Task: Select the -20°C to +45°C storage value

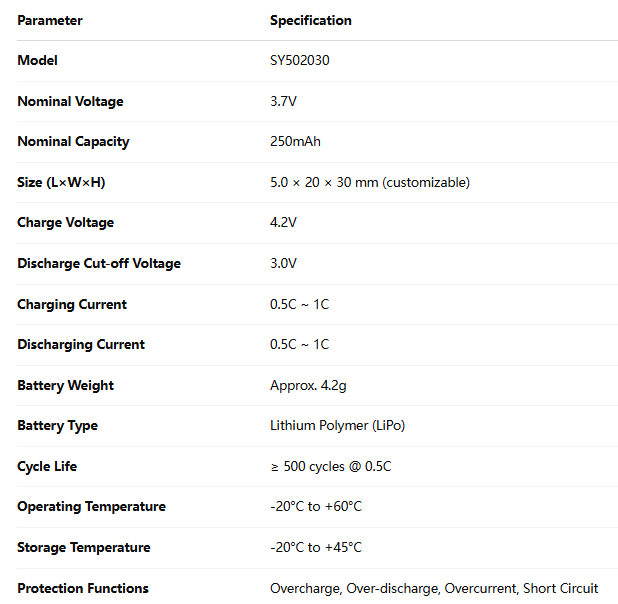Action: (x=316, y=548)
